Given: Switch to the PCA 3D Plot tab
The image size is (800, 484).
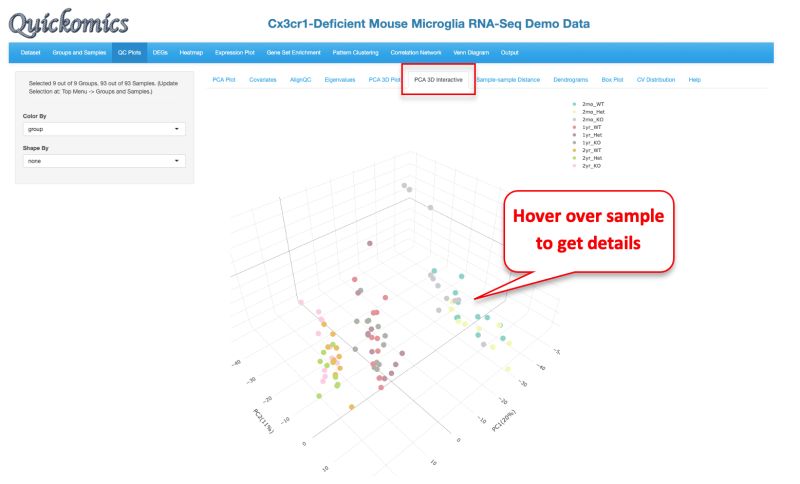Looking at the screenshot, I should pyautogui.click(x=384, y=80).
